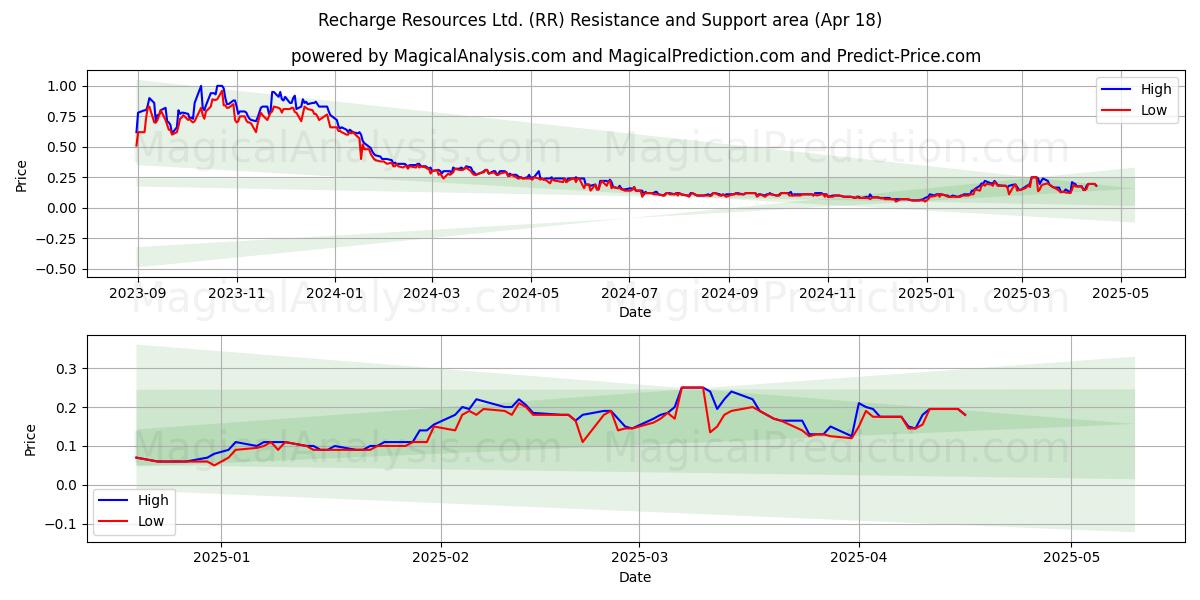Click the '1.00' y-axis tick label
1200x600 pixels.
(x=63, y=86)
